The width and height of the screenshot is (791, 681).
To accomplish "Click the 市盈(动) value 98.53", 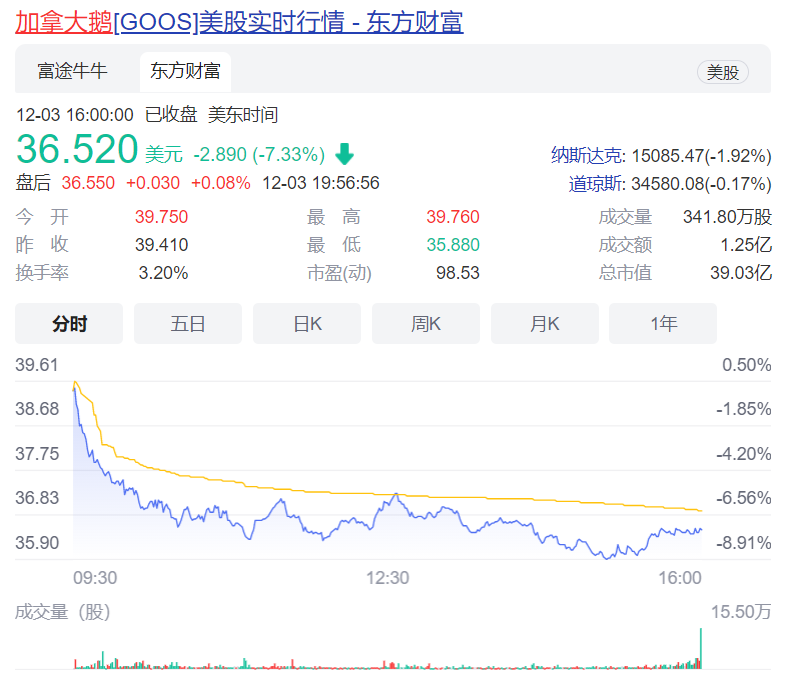I will click(458, 273).
